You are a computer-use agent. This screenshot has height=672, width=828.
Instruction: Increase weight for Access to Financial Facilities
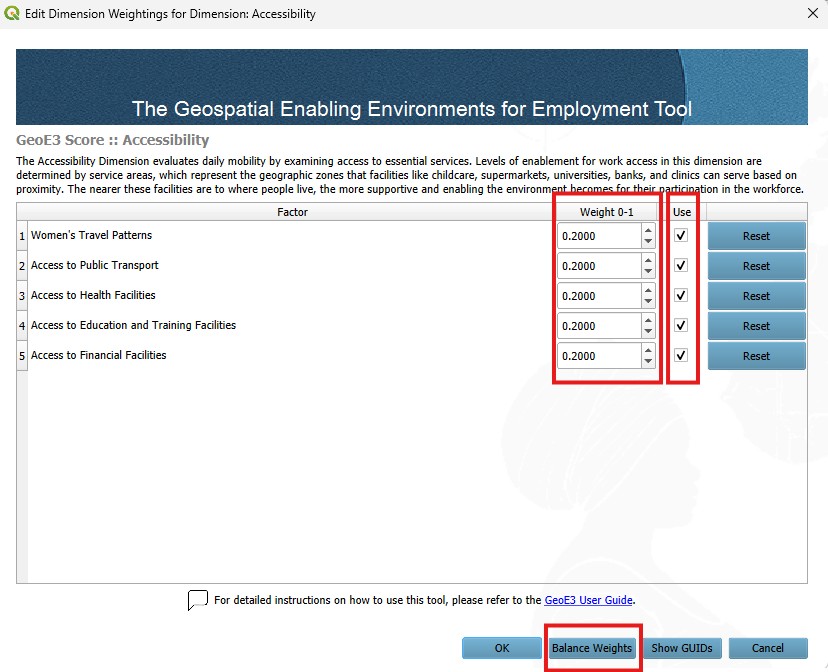click(x=648, y=351)
